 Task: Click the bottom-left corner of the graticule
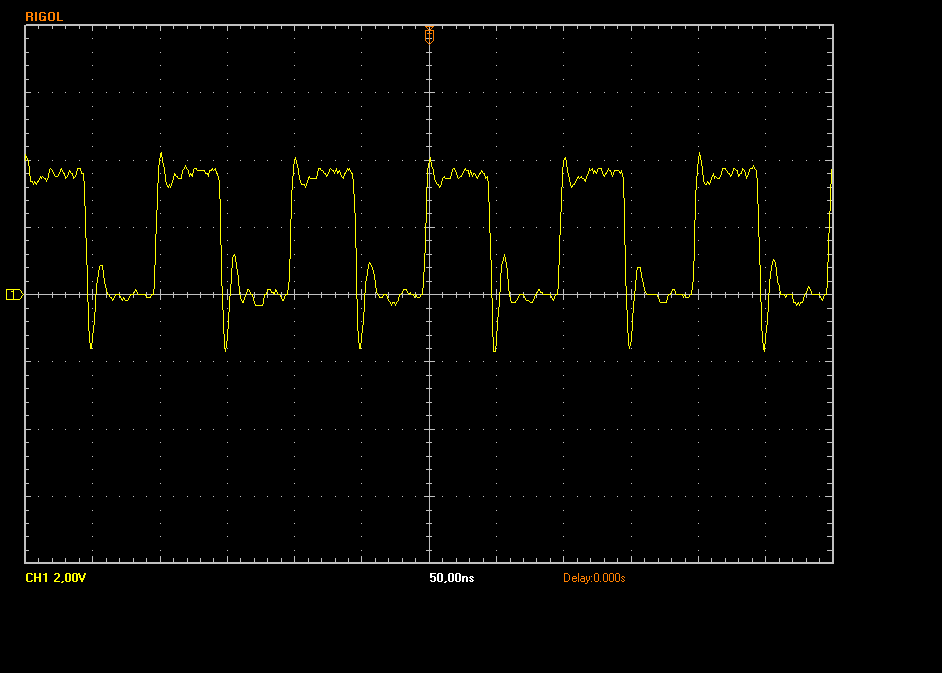25,562
